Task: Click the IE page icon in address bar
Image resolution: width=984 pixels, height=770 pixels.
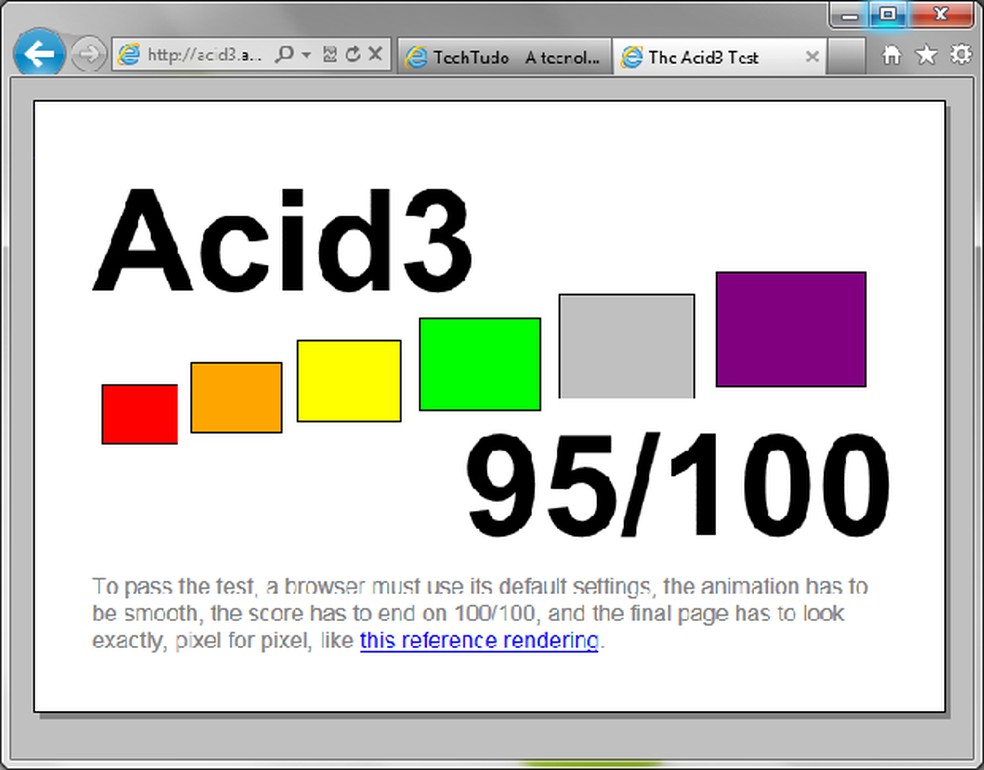Action: 129,55
